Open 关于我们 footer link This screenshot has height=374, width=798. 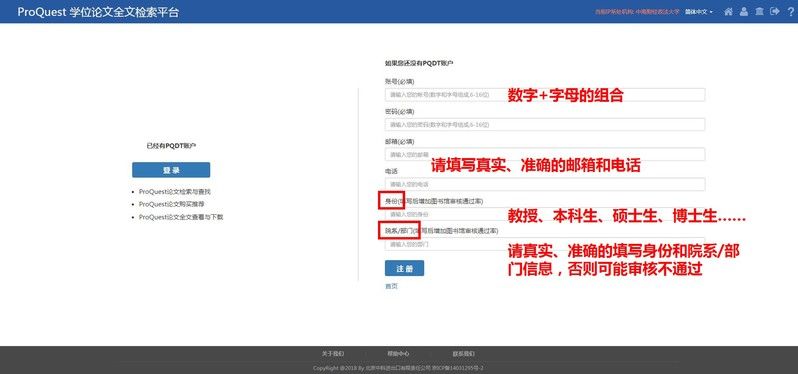pos(333,354)
